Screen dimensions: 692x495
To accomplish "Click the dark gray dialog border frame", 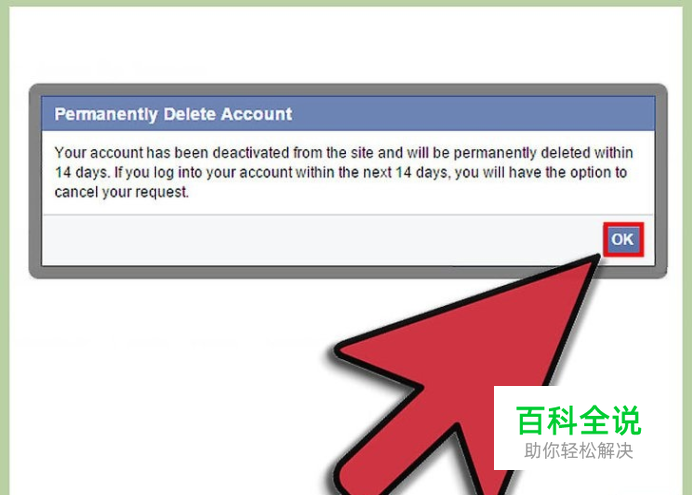I will [x=348, y=272].
